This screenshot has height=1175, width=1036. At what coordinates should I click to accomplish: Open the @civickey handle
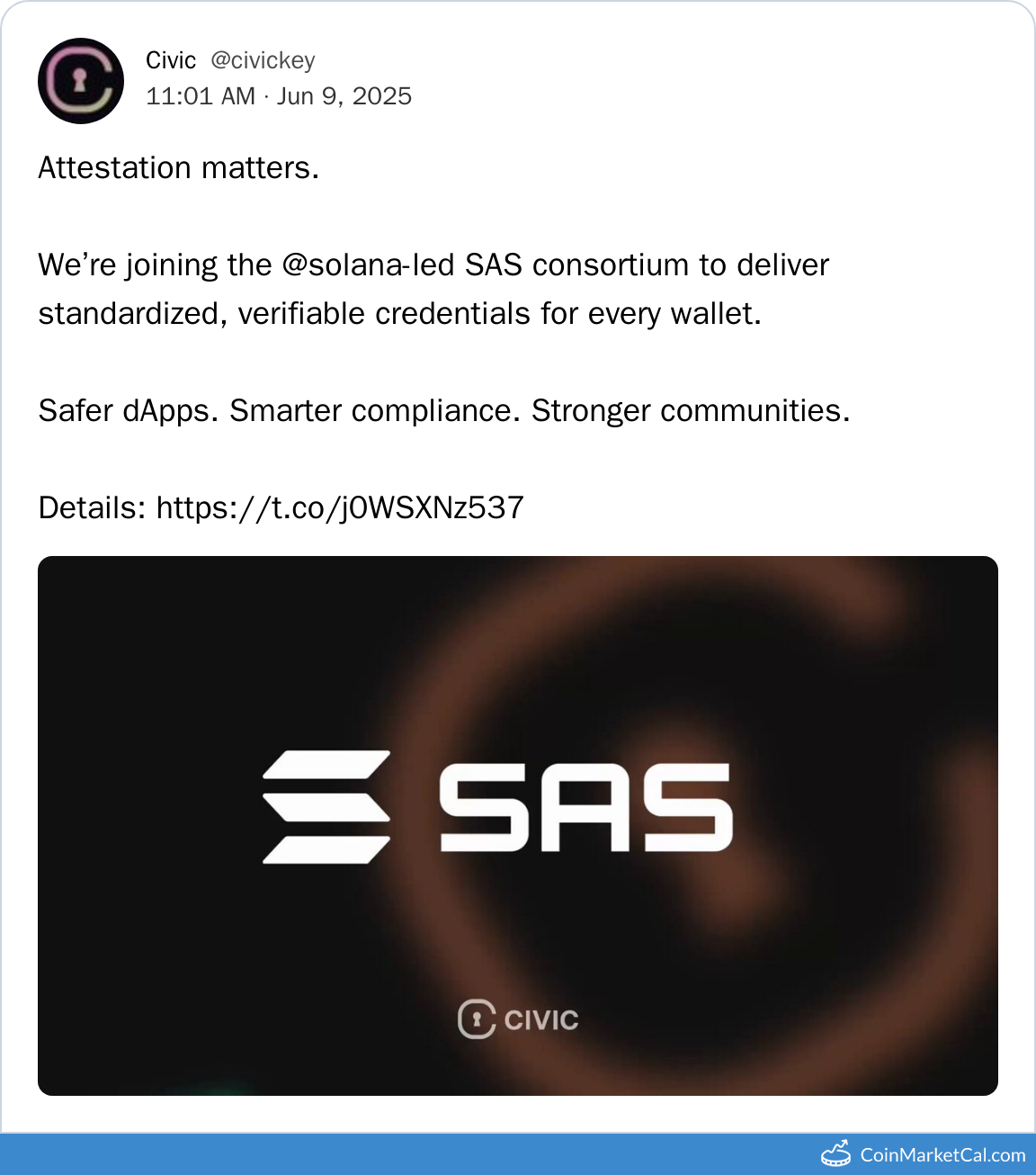pos(263,60)
